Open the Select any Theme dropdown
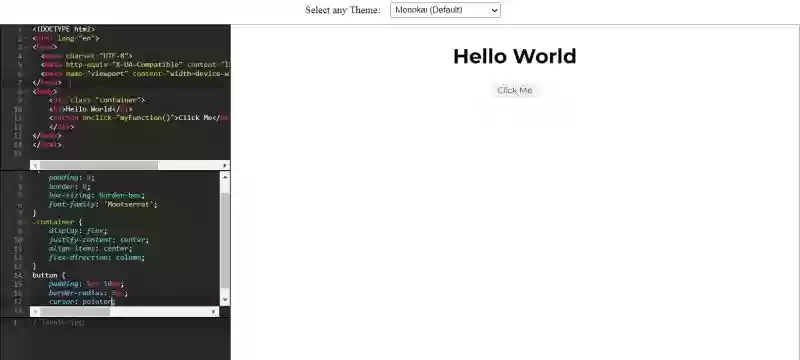The height and width of the screenshot is (360, 800). pyautogui.click(x=445, y=10)
